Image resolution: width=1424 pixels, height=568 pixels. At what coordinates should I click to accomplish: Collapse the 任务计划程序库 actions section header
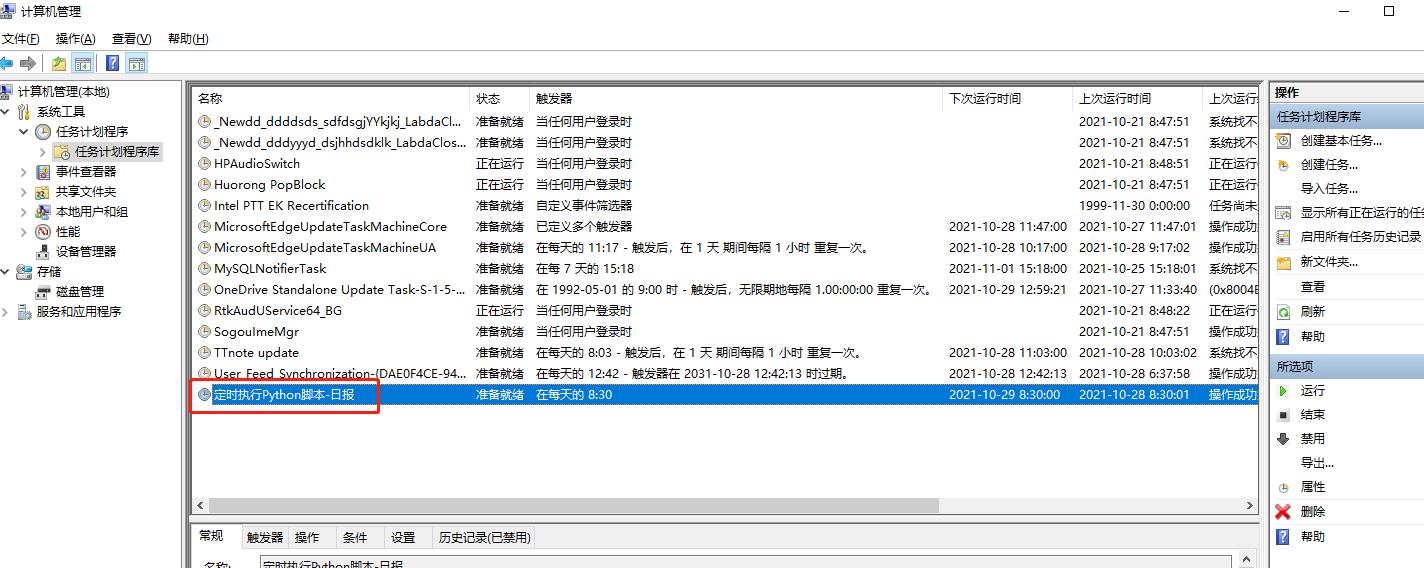(x=1346, y=117)
